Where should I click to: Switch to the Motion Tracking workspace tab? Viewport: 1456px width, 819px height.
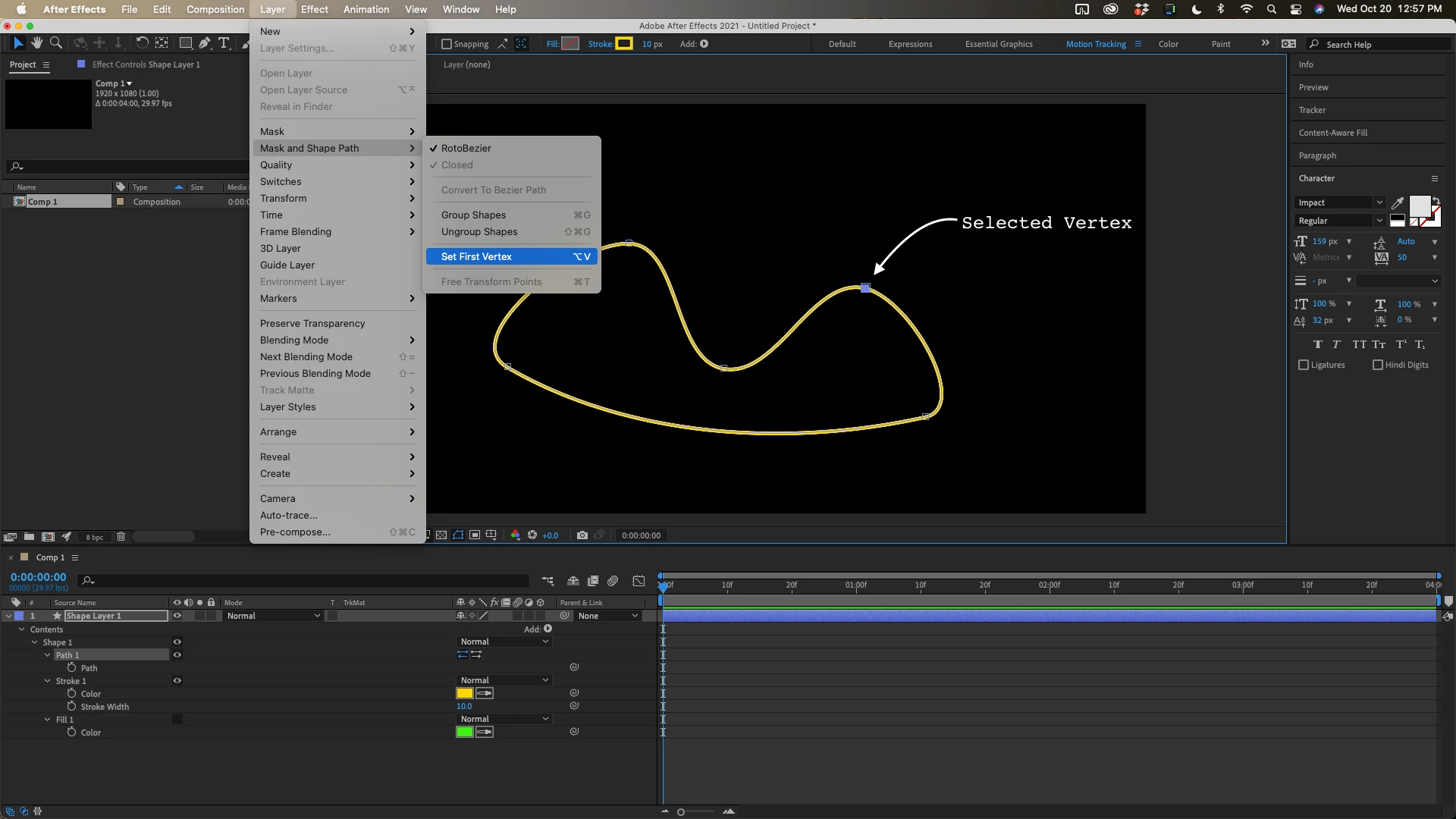tap(1096, 44)
